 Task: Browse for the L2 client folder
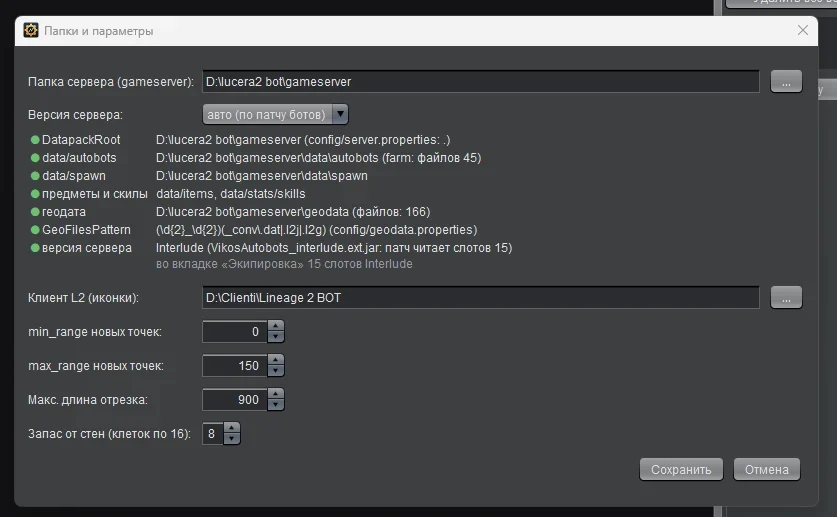[x=786, y=298]
